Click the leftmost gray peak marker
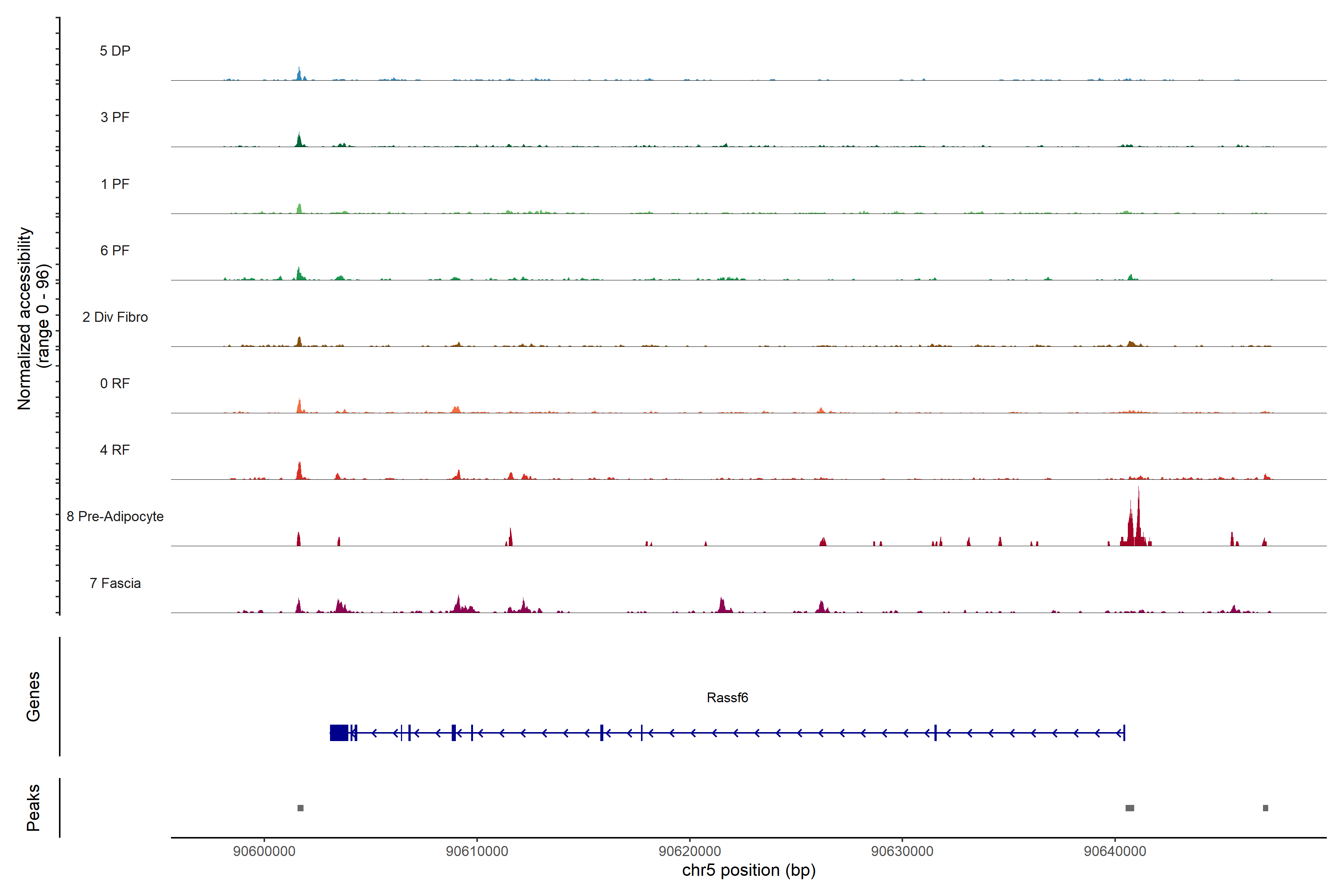This screenshot has width=1344, height=896. pos(301,808)
